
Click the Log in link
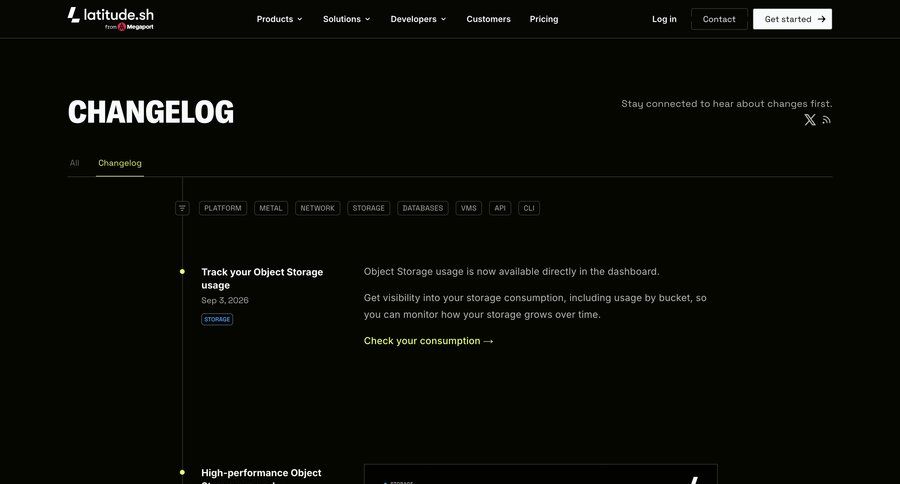click(x=664, y=19)
